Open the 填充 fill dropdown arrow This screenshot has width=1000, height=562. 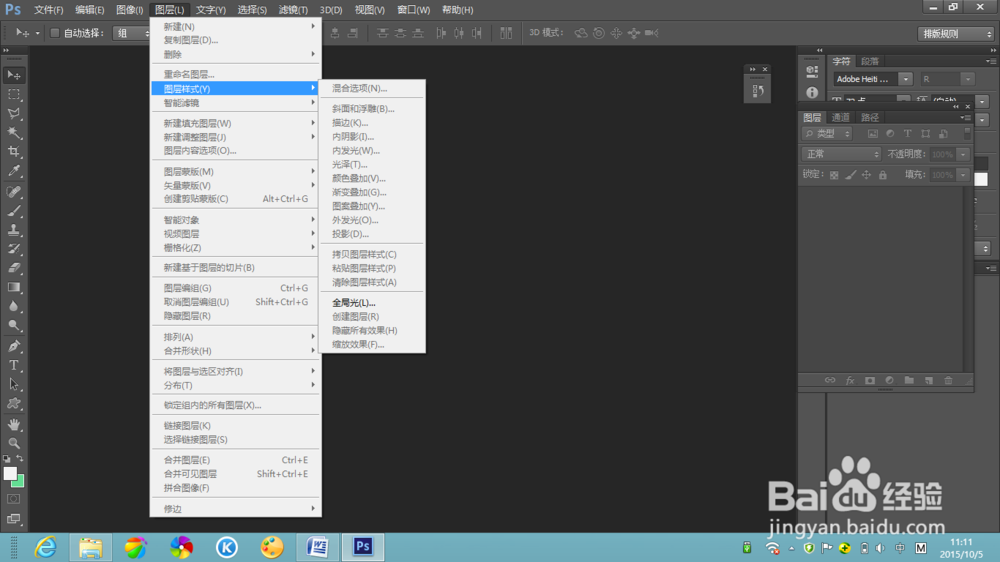[963, 175]
